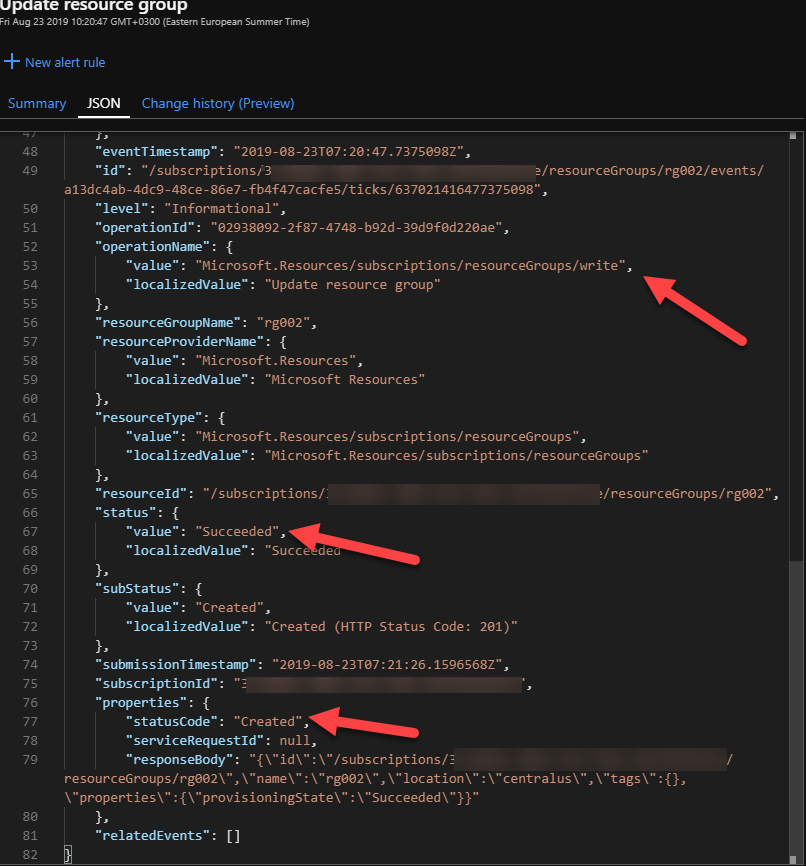Click the "Microsoft Resources" localizedValue on line 59
This screenshot has width=806, height=866.
[x=344, y=380]
